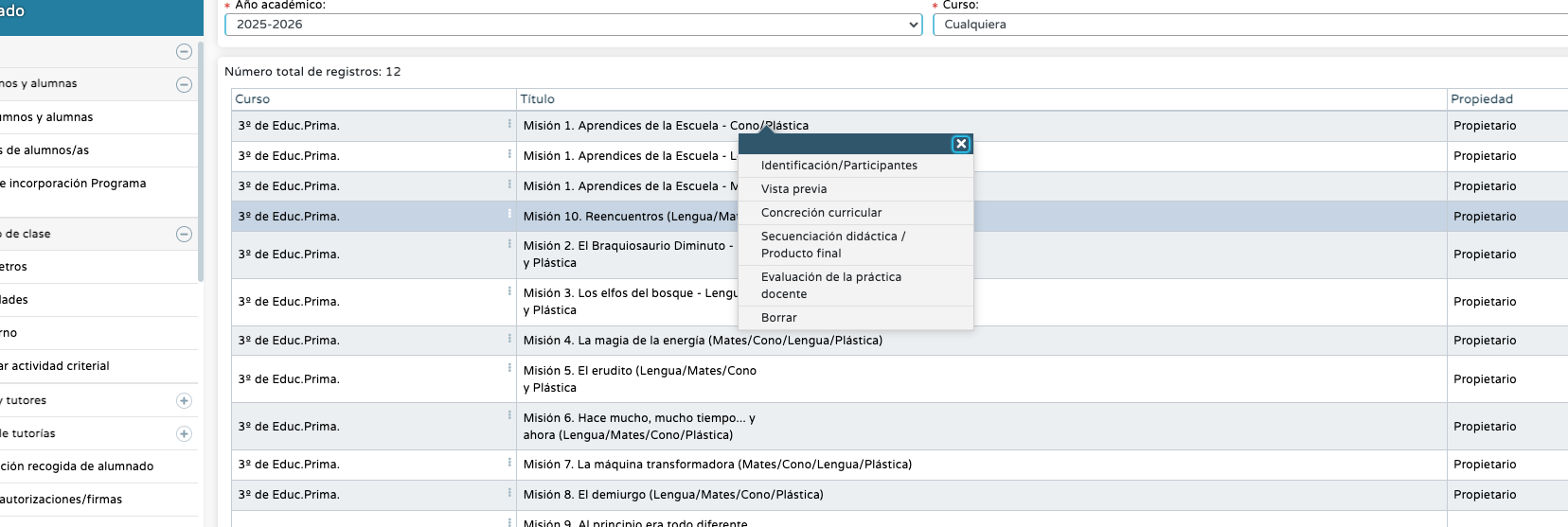Screen dimensions: 1568x527
Task: Expand the 'de tutorías' sidebar section
Action: point(184,433)
